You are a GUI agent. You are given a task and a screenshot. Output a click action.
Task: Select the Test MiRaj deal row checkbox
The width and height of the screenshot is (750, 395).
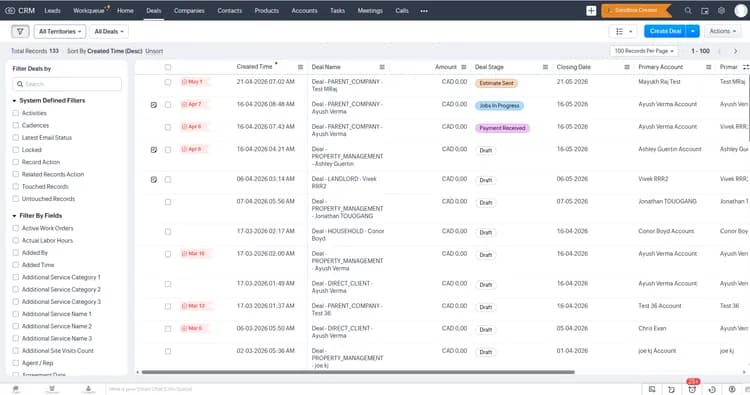pyautogui.click(x=168, y=82)
